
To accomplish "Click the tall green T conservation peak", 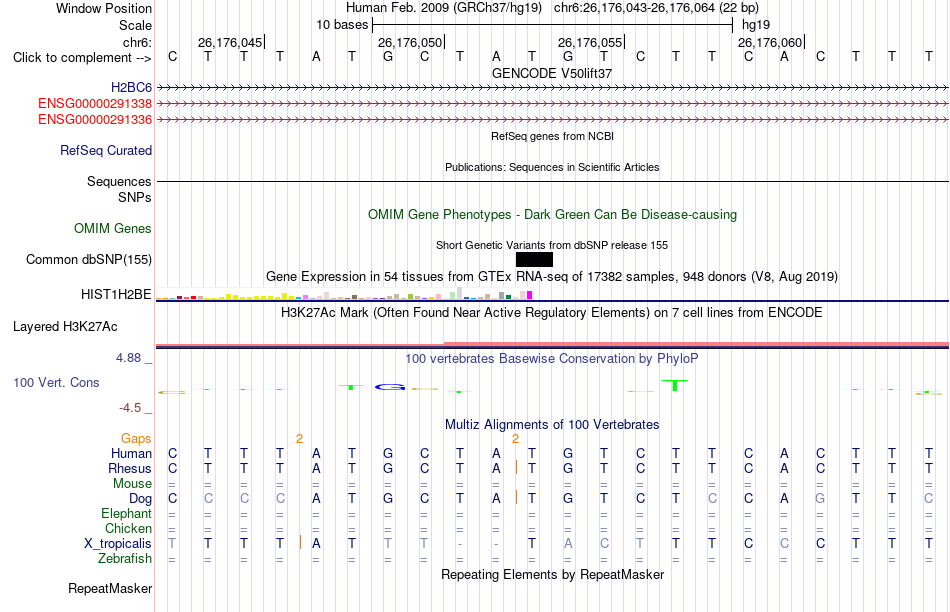I will (x=674, y=385).
